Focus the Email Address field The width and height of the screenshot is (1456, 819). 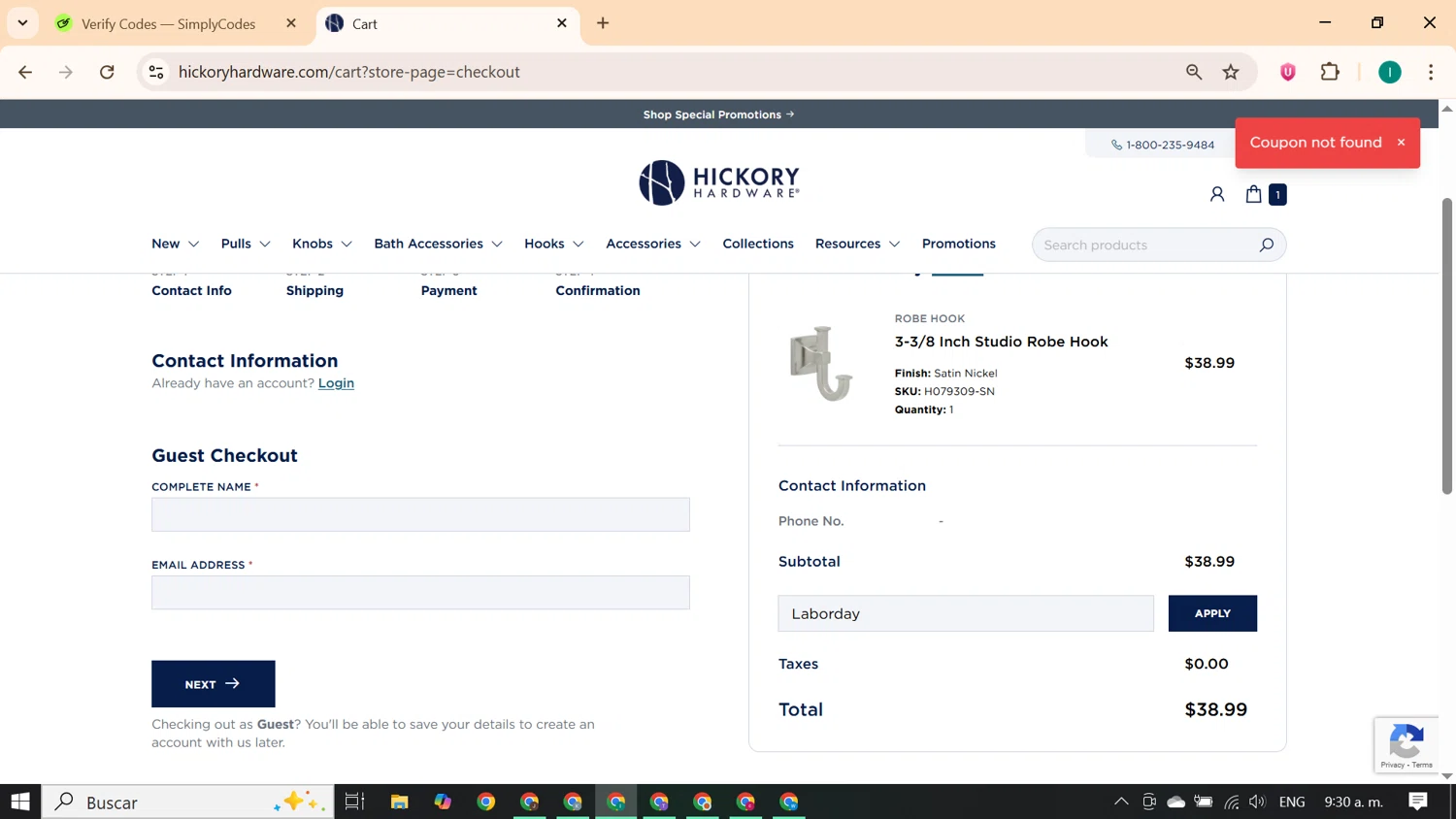[x=420, y=592]
